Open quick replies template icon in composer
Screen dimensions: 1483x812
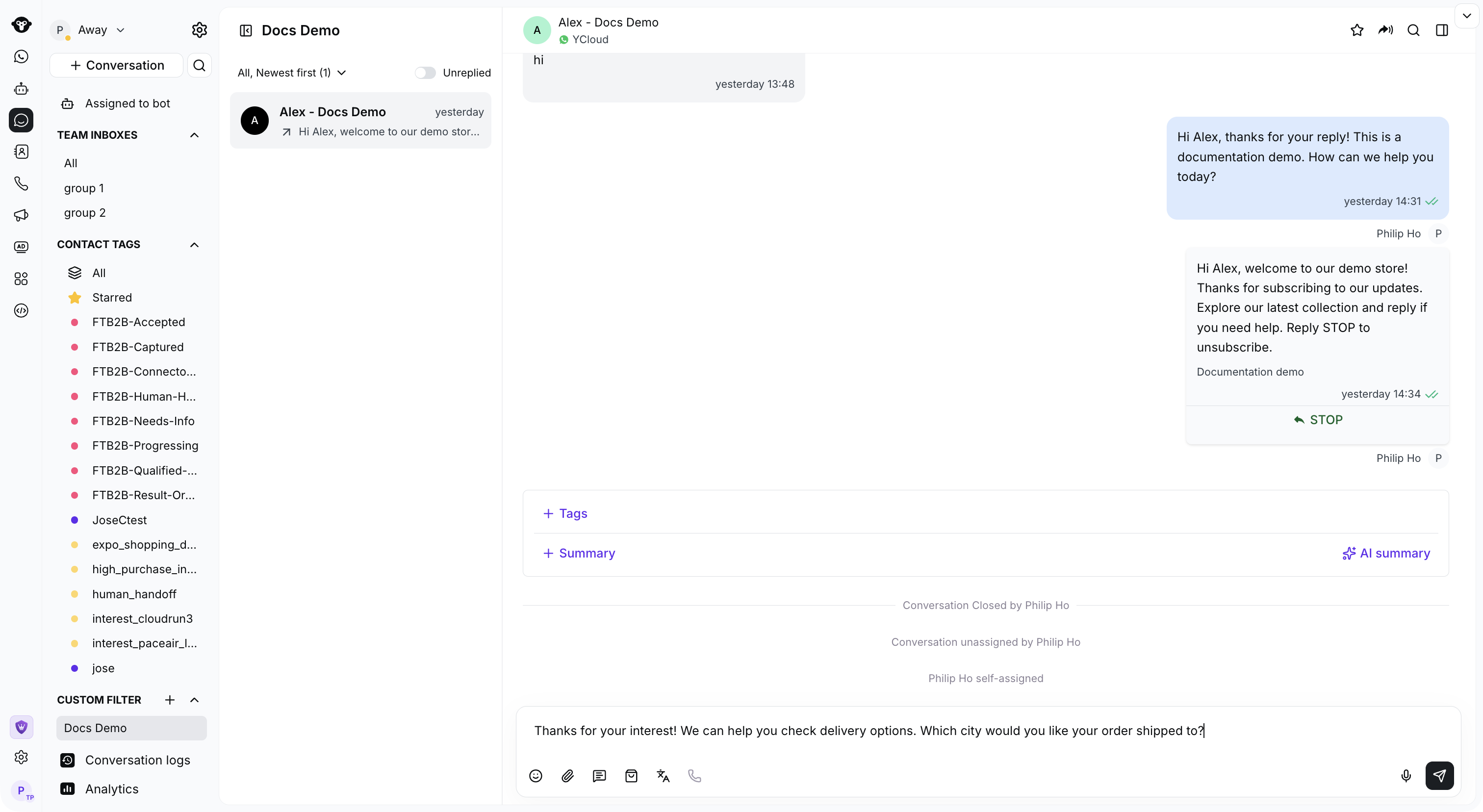point(599,776)
